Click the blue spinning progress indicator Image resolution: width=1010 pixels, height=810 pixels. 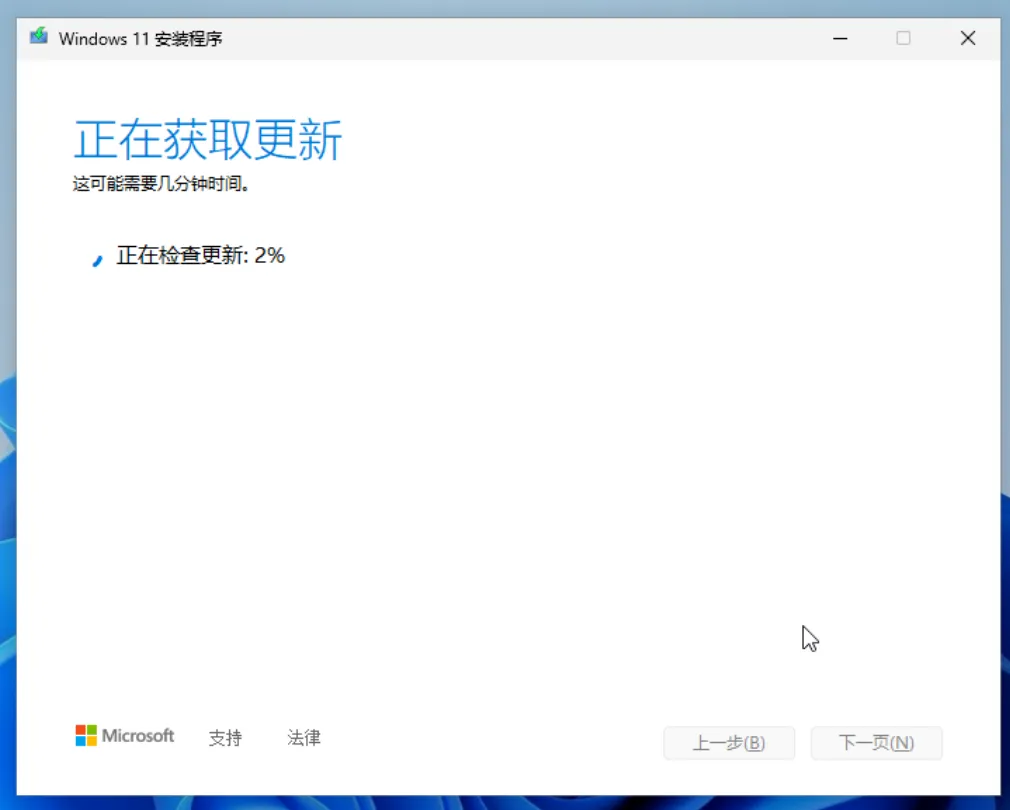(97, 260)
